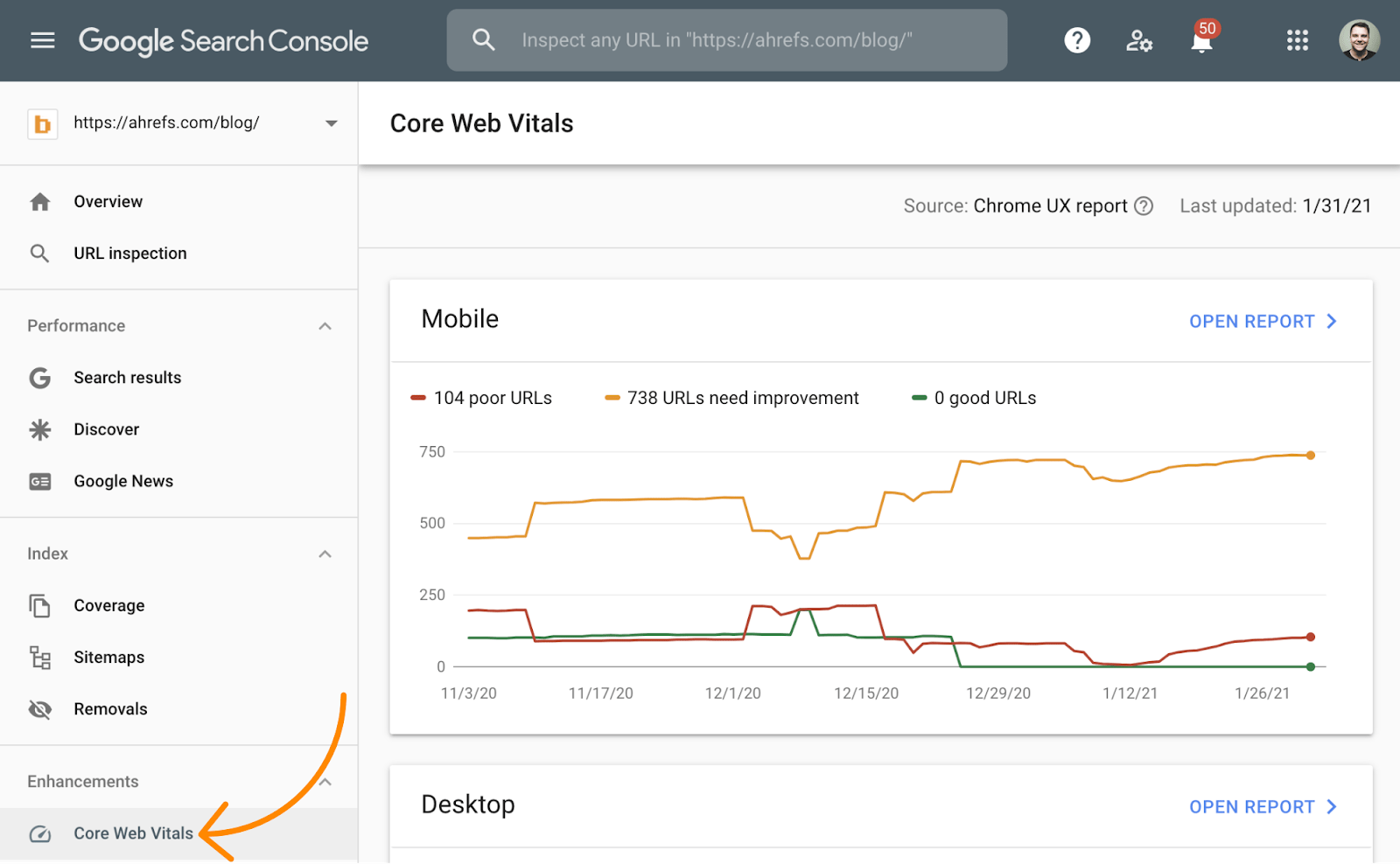Image resolution: width=1400 pixels, height=864 pixels.
Task: Click the orange endpoint on the chart
Action: coord(1310,456)
